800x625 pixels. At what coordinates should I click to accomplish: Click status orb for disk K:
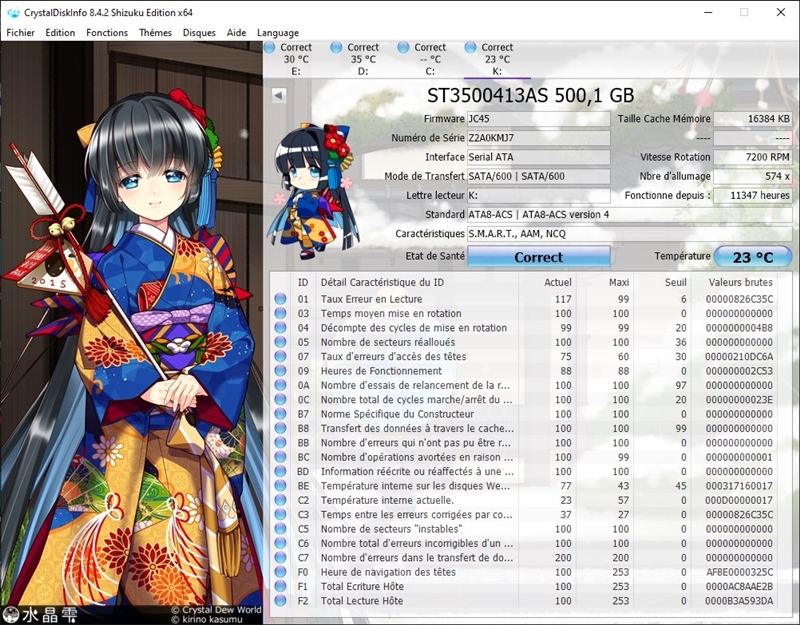[471, 47]
